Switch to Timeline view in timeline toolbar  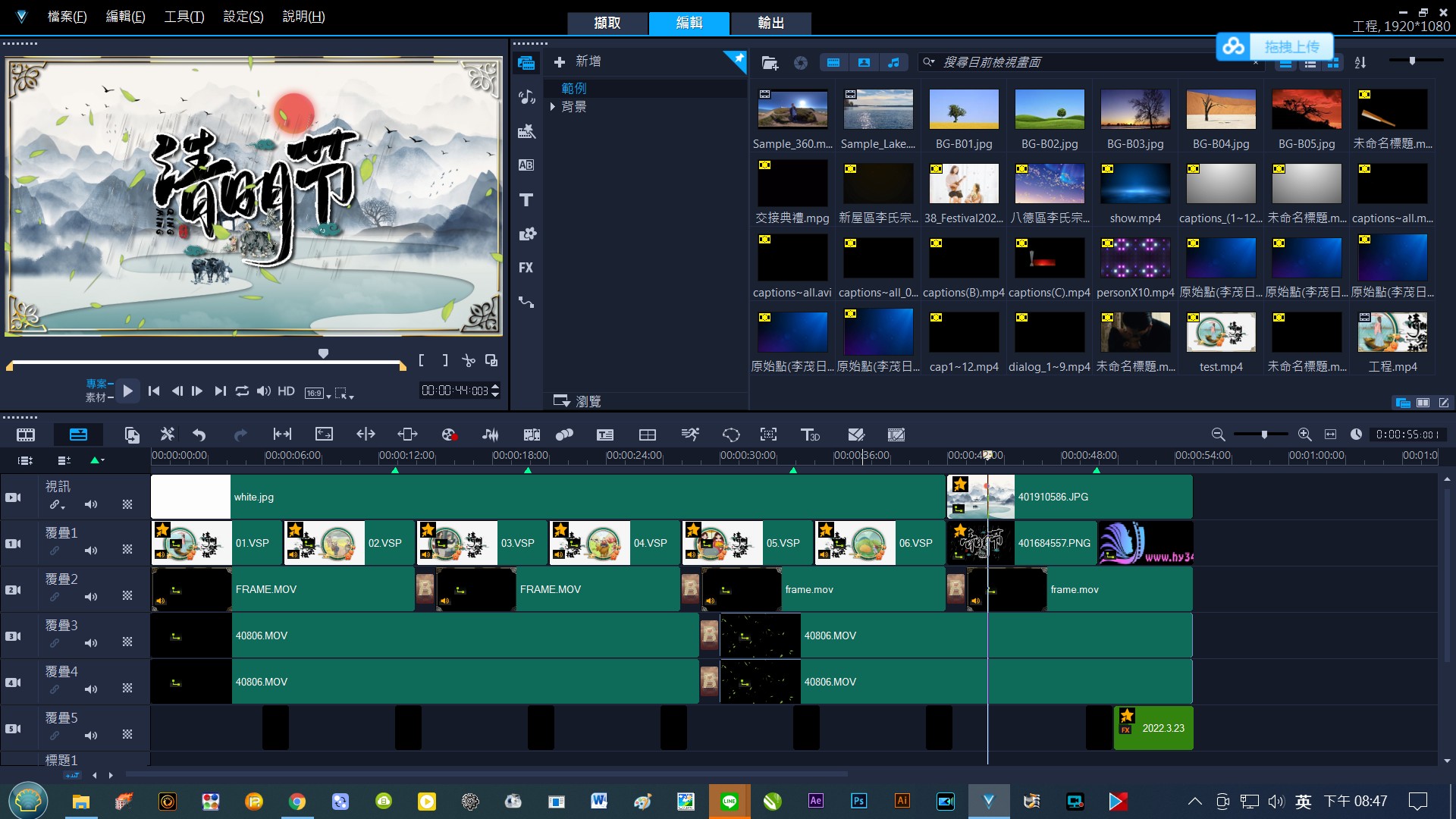click(78, 435)
